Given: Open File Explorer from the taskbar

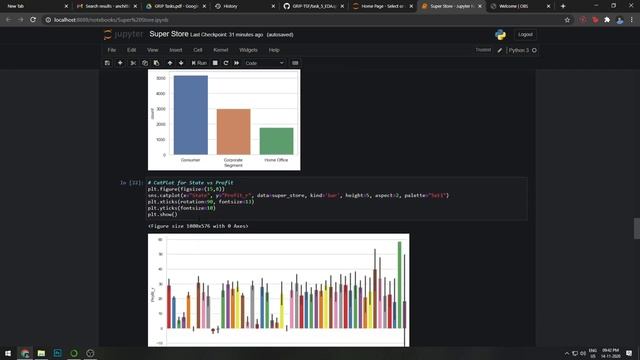Looking at the screenshot, I should (41, 353).
